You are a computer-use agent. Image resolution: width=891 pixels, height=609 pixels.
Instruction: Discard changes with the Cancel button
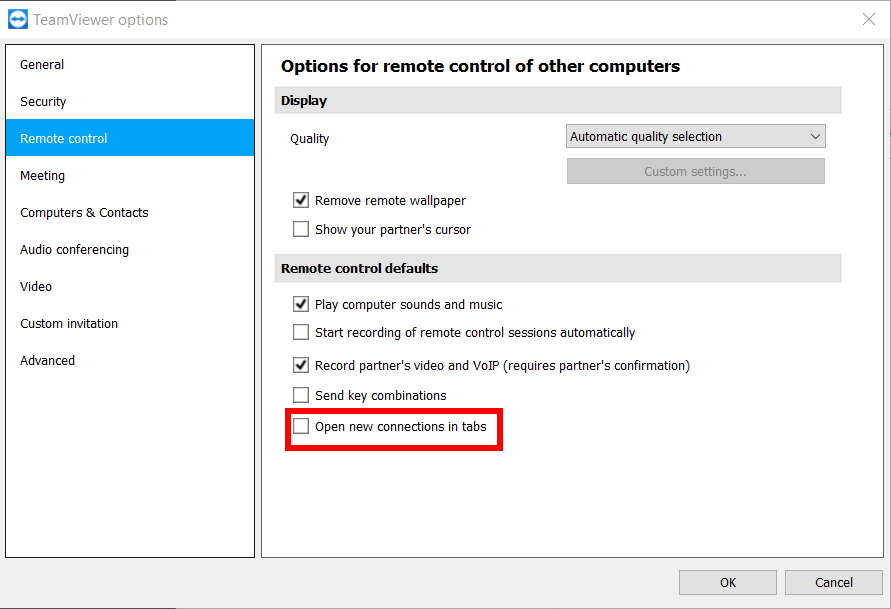(x=834, y=582)
